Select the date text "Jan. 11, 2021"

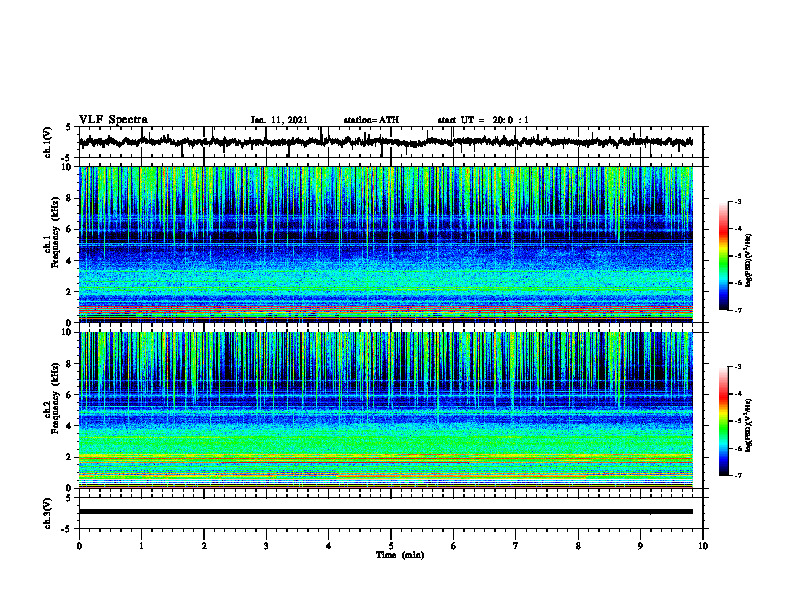click(x=279, y=120)
